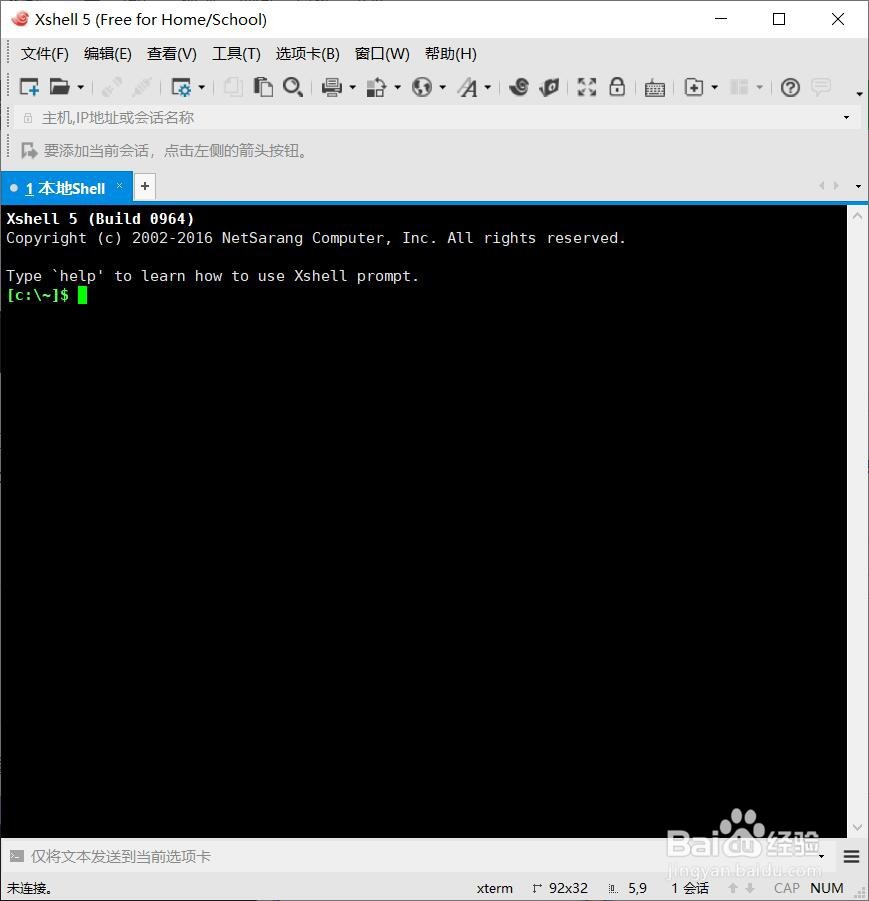Launch Xagent green key icon

coord(549,87)
